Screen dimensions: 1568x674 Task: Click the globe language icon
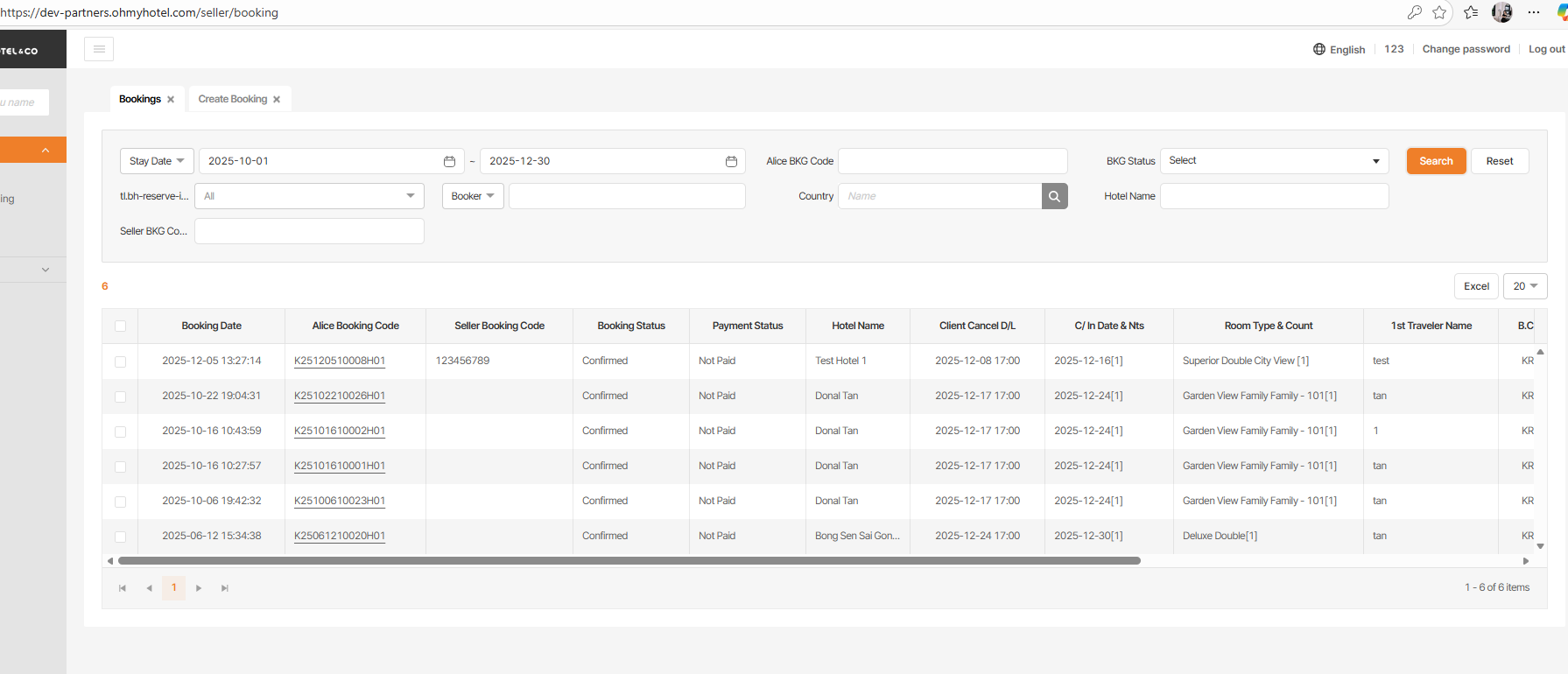point(1318,49)
